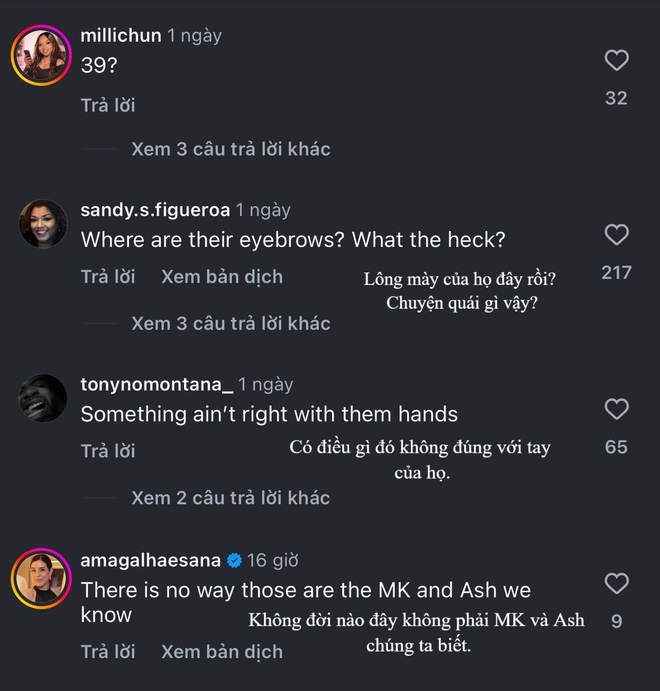This screenshot has height=691, width=660.
Task: Like sandy.s.figueroa's eyebrows comment
Action: point(617,235)
